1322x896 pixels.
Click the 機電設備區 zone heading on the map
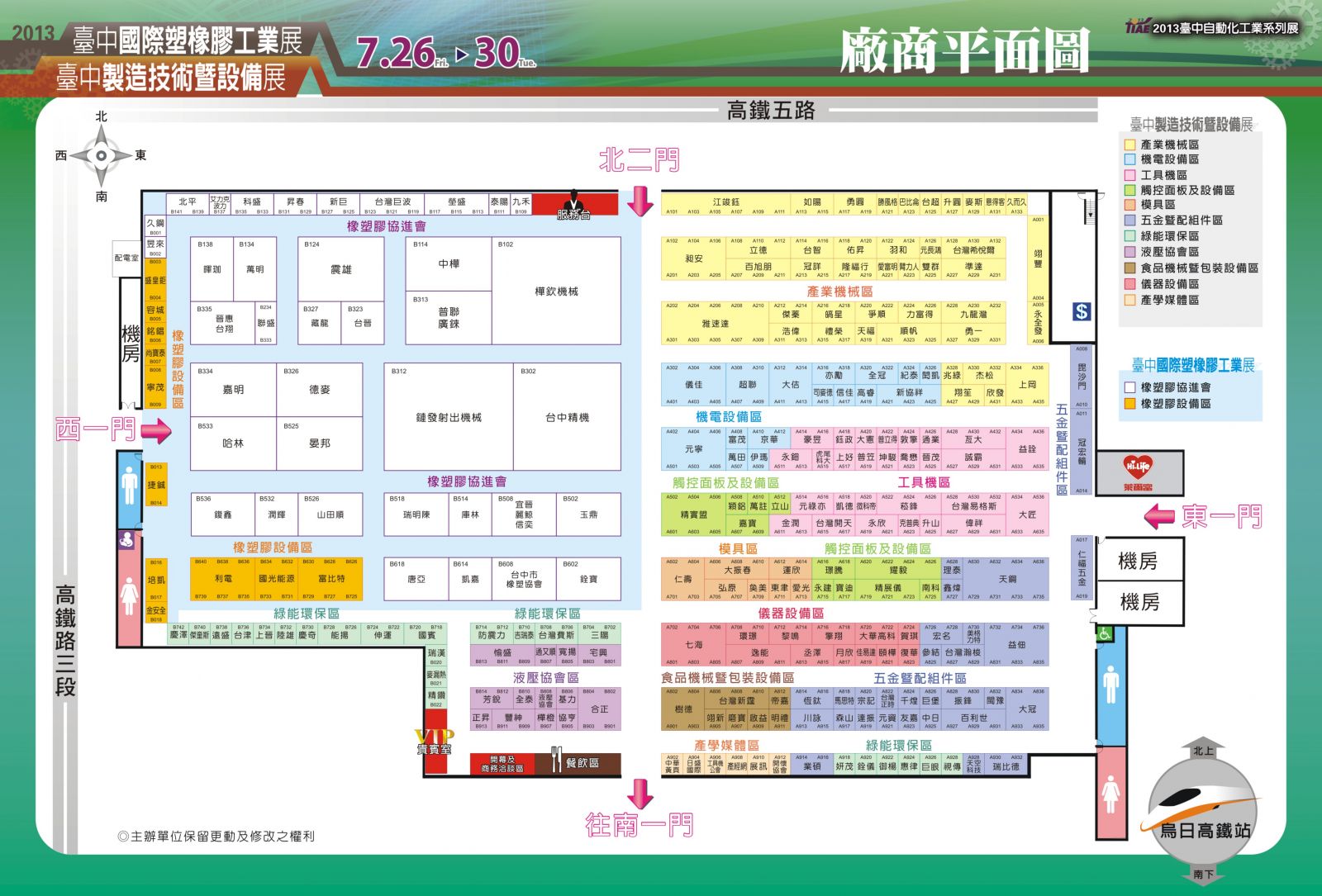pos(729,417)
